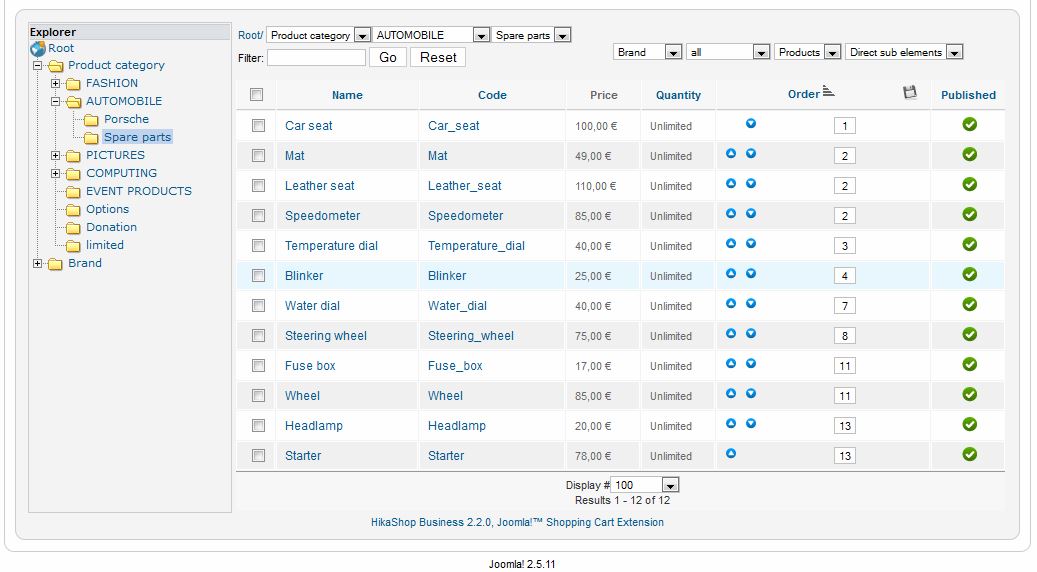This screenshot has width=1037, height=572.
Task: Check the Car seat row checkbox
Action: [x=259, y=126]
